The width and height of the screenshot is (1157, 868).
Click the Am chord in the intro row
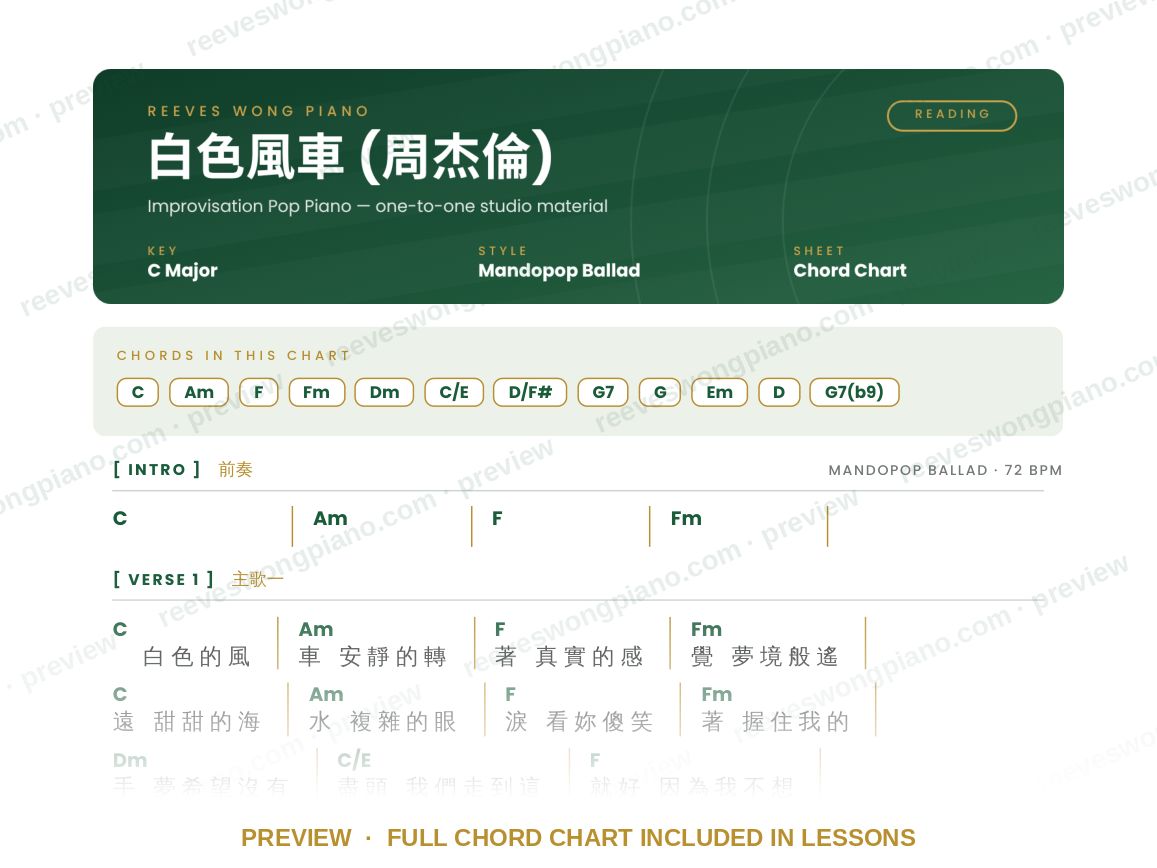[330, 518]
